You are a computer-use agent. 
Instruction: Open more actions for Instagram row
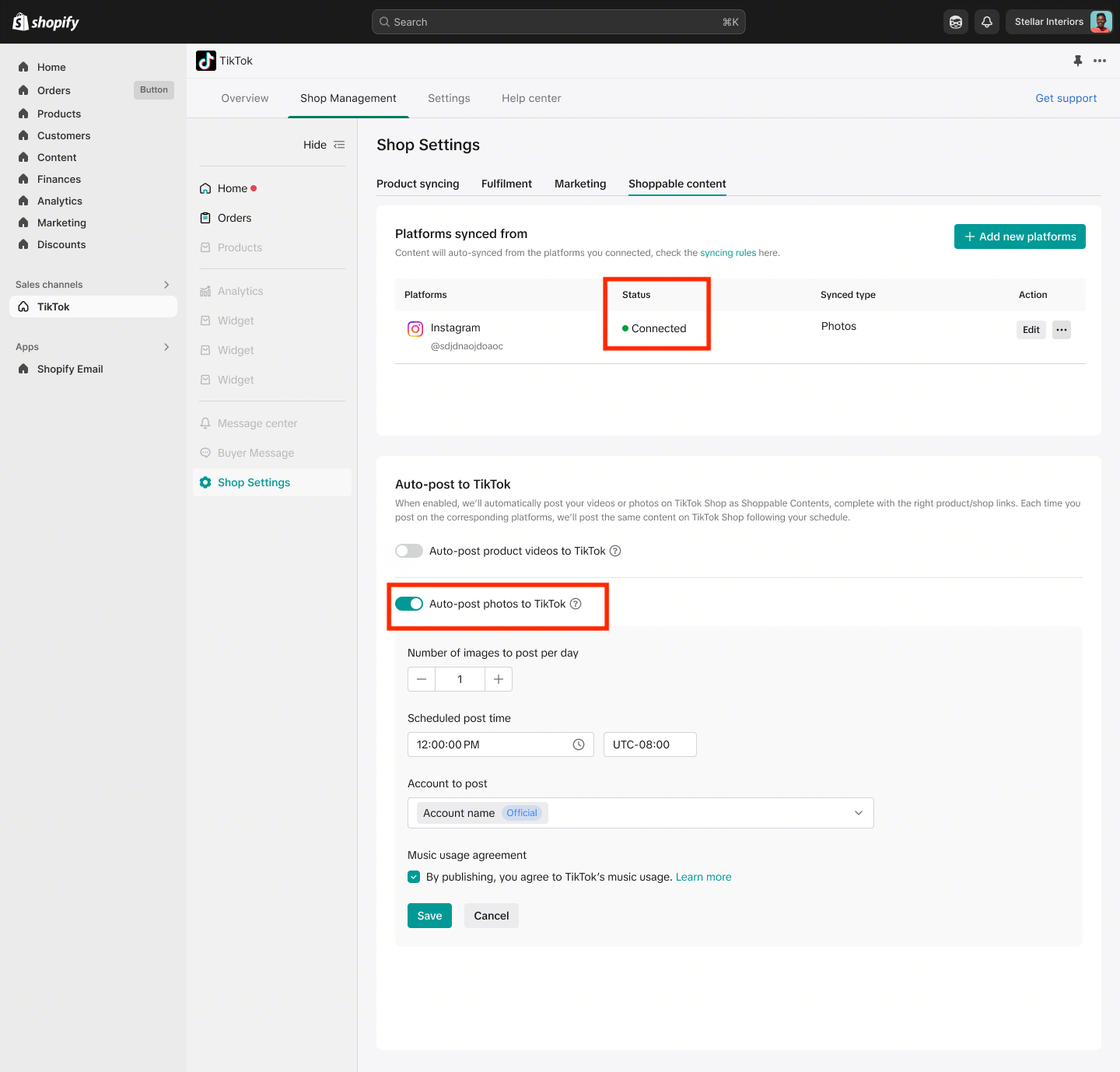click(x=1062, y=330)
